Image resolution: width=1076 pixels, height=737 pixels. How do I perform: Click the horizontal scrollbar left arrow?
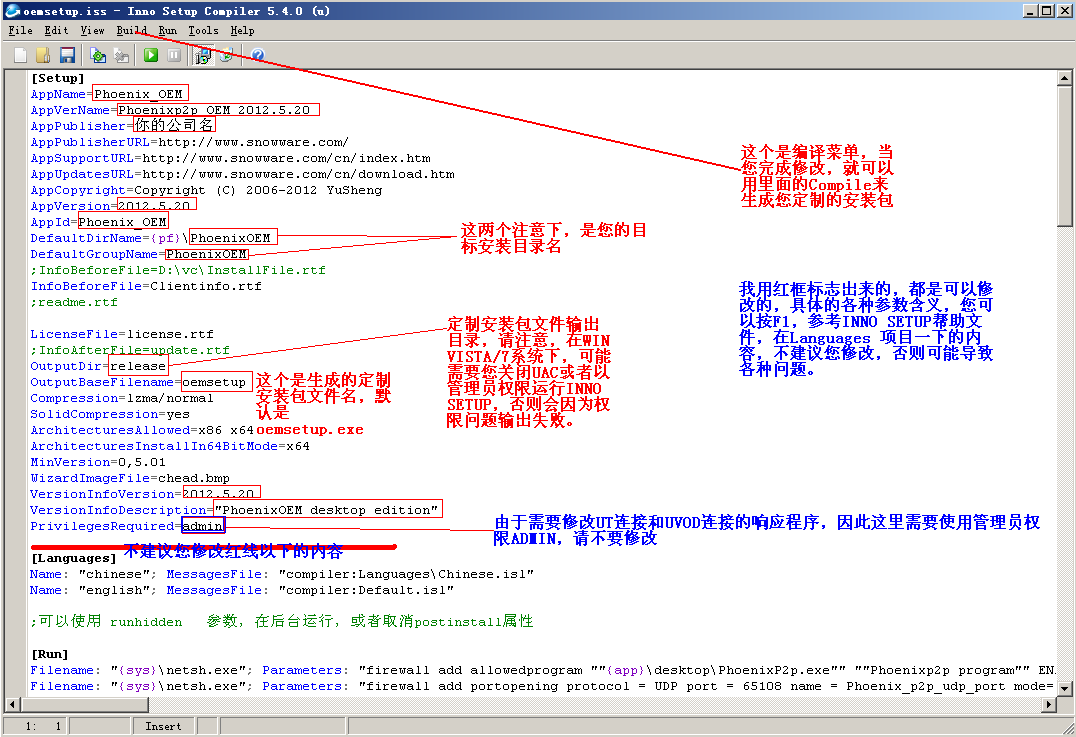pos(12,704)
